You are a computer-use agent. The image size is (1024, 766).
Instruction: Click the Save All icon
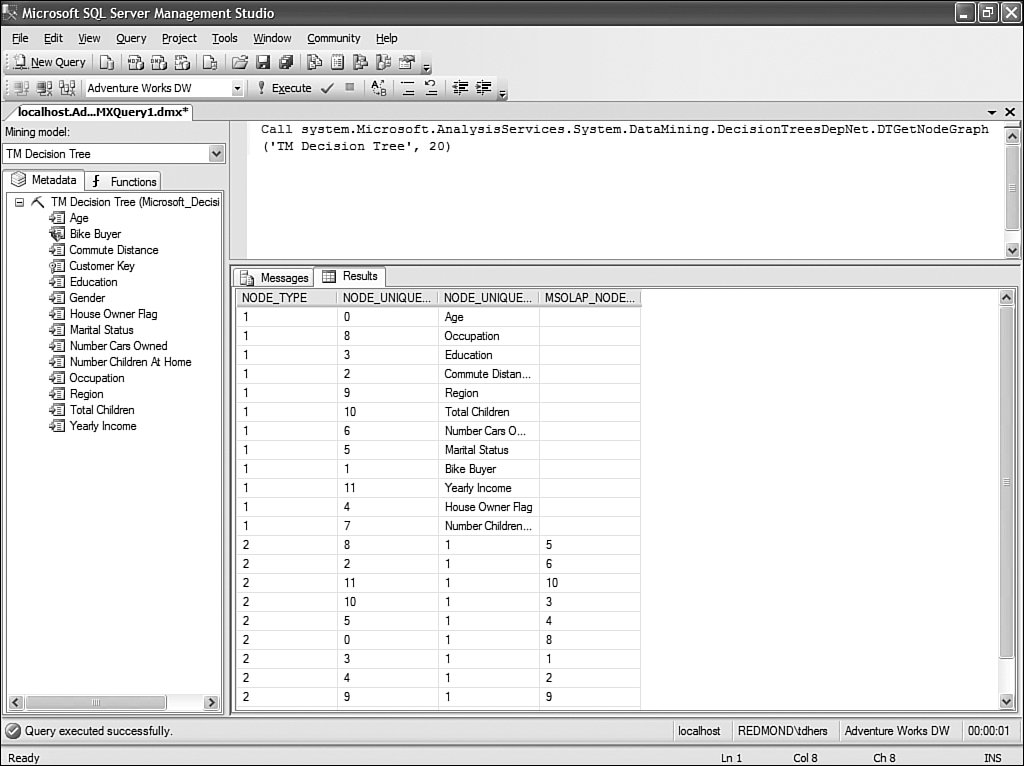284,62
